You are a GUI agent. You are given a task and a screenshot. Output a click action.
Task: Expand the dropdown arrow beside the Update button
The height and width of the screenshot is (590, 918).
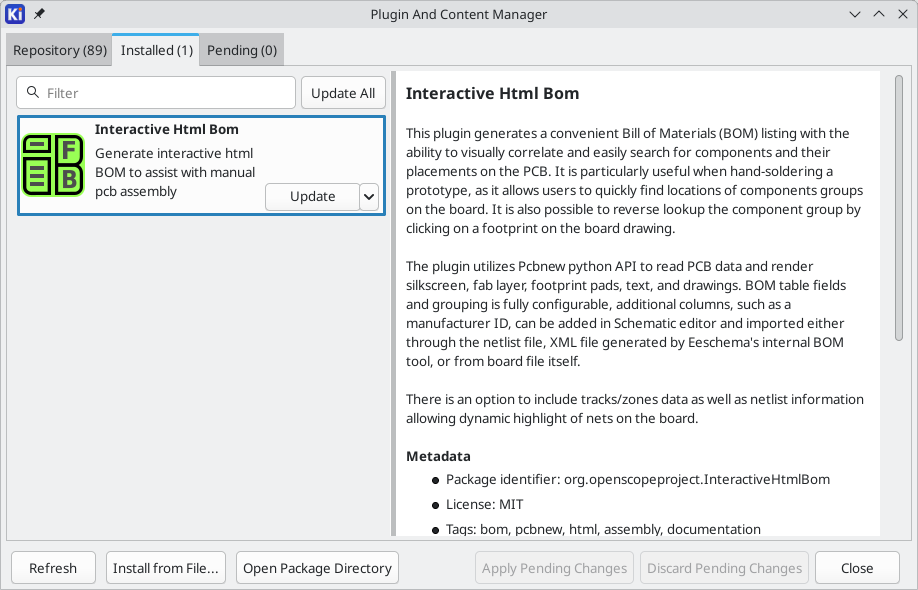(369, 197)
